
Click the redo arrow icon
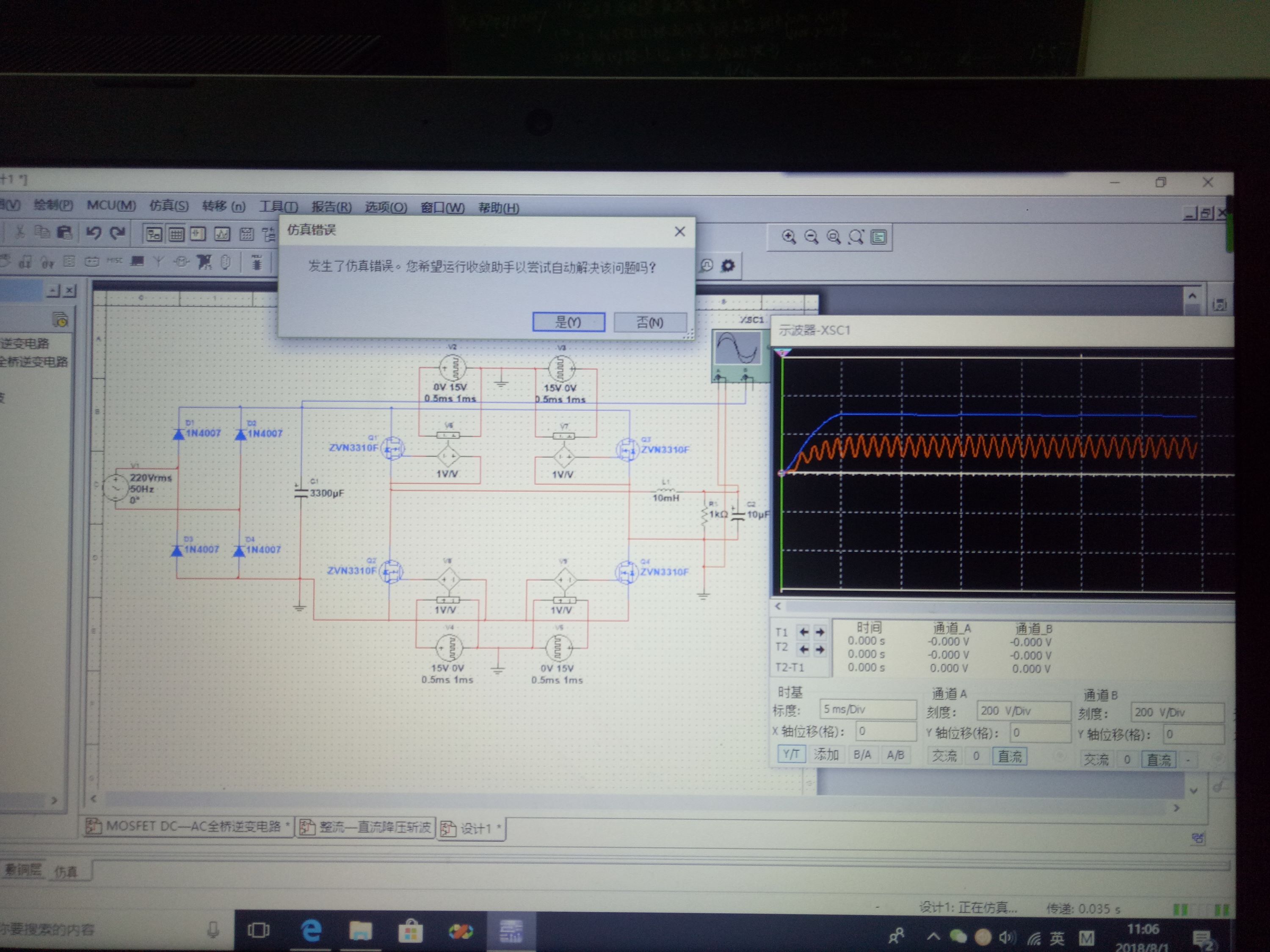pos(117,232)
